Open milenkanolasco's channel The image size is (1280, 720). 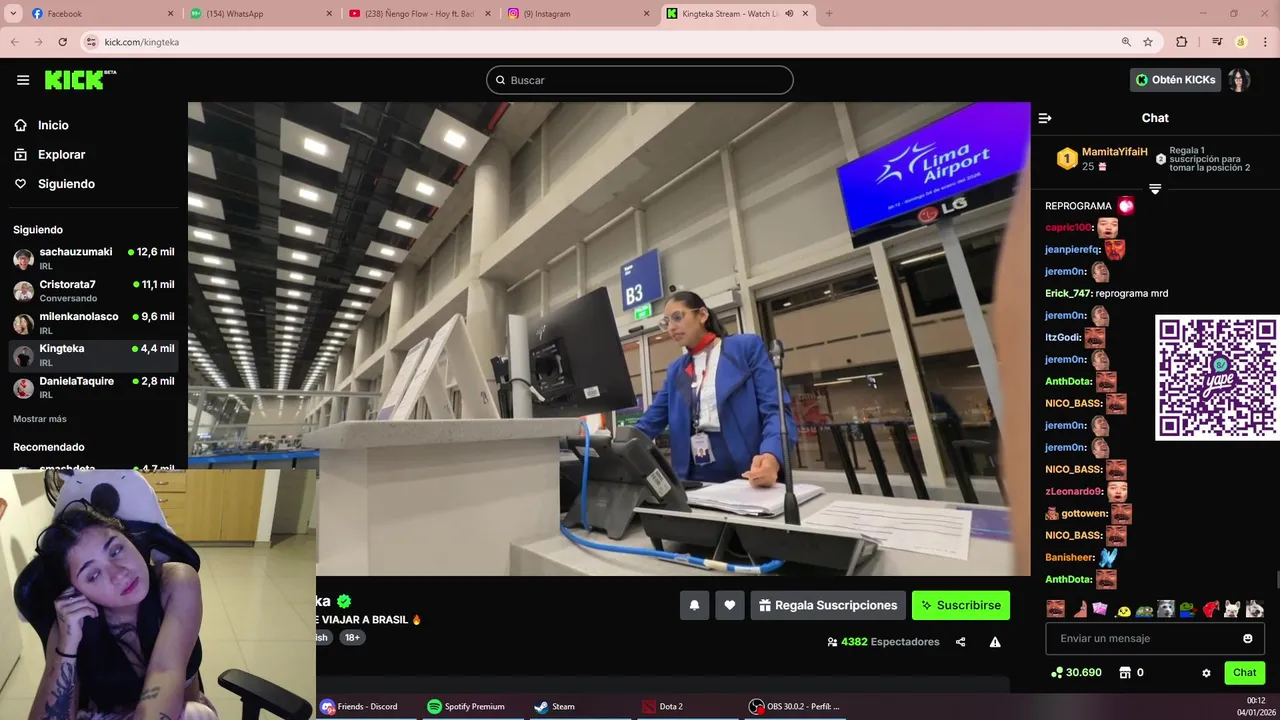tap(94, 323)
